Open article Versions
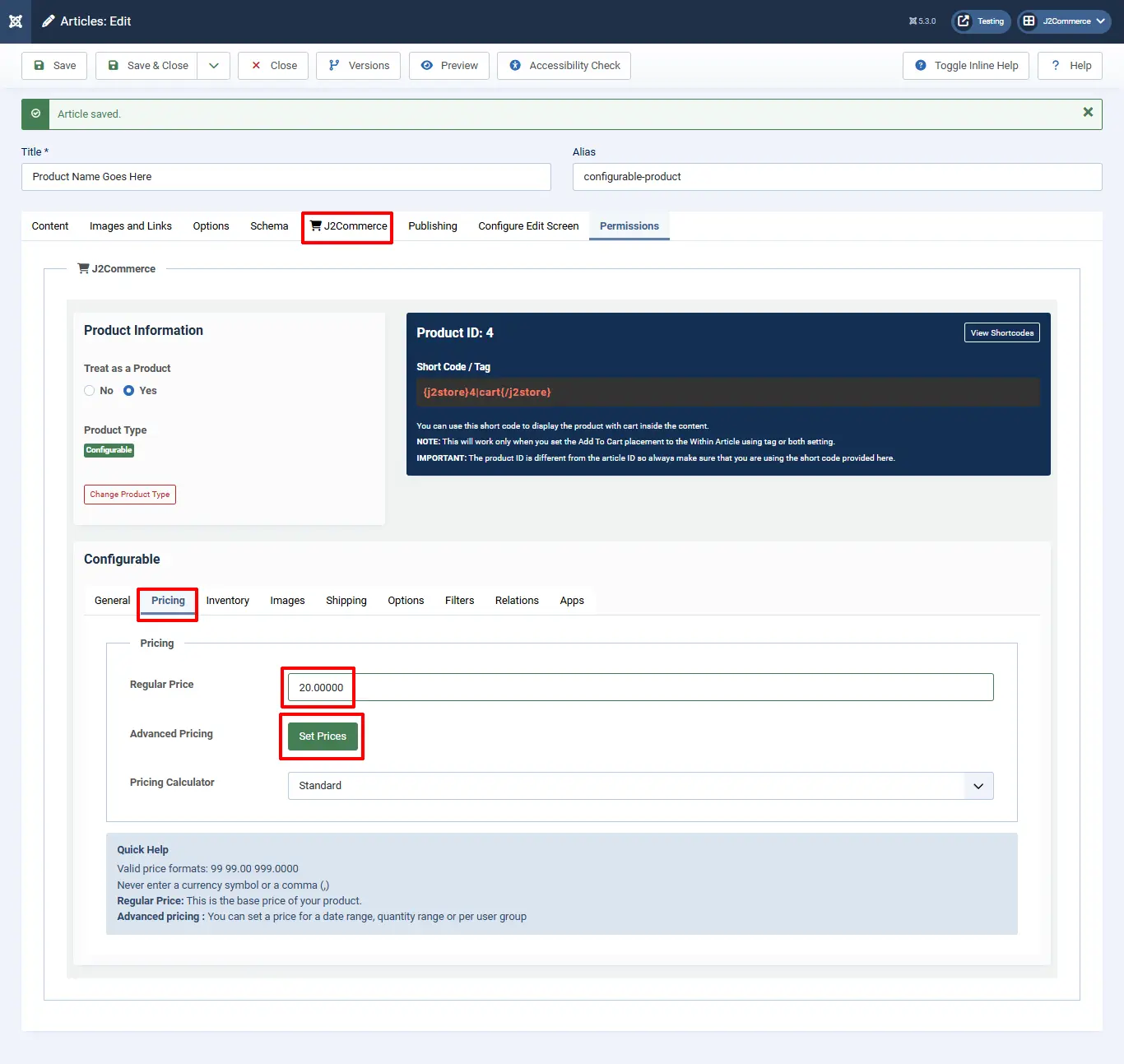 click(359, 66)
